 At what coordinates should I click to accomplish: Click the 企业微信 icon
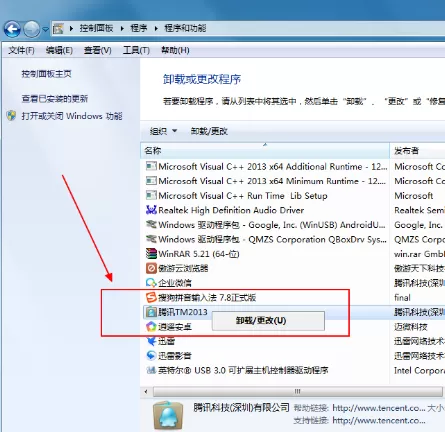tap(151, 283)
